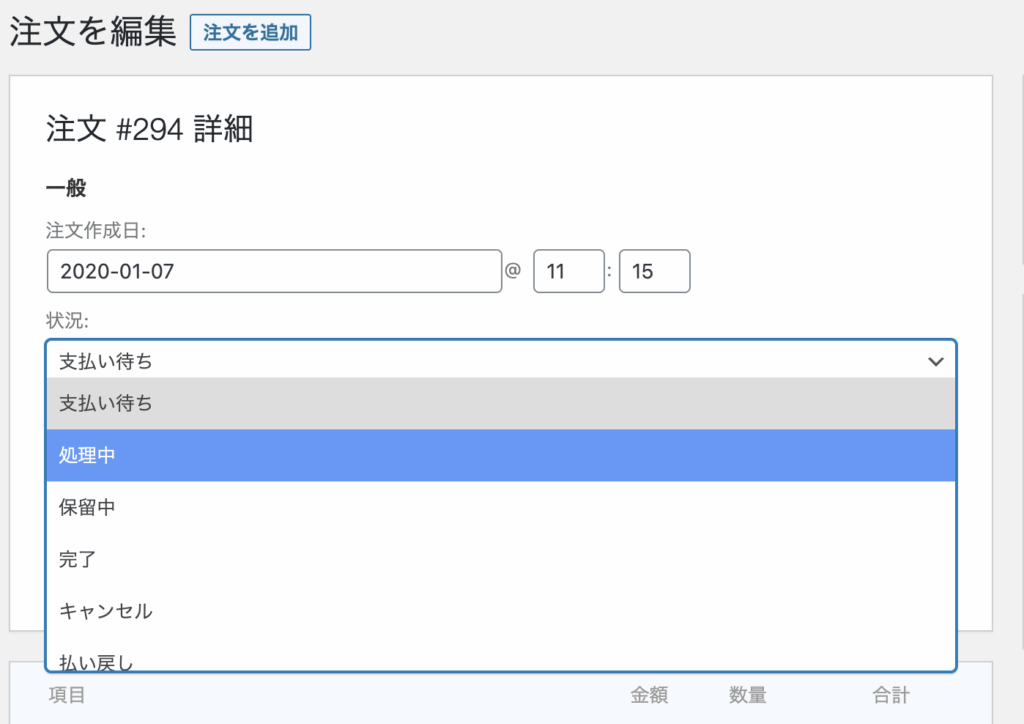Click the 項目 column header
Image resolution: width=1024 pixels, height=724 pixels.
point(66,695)
